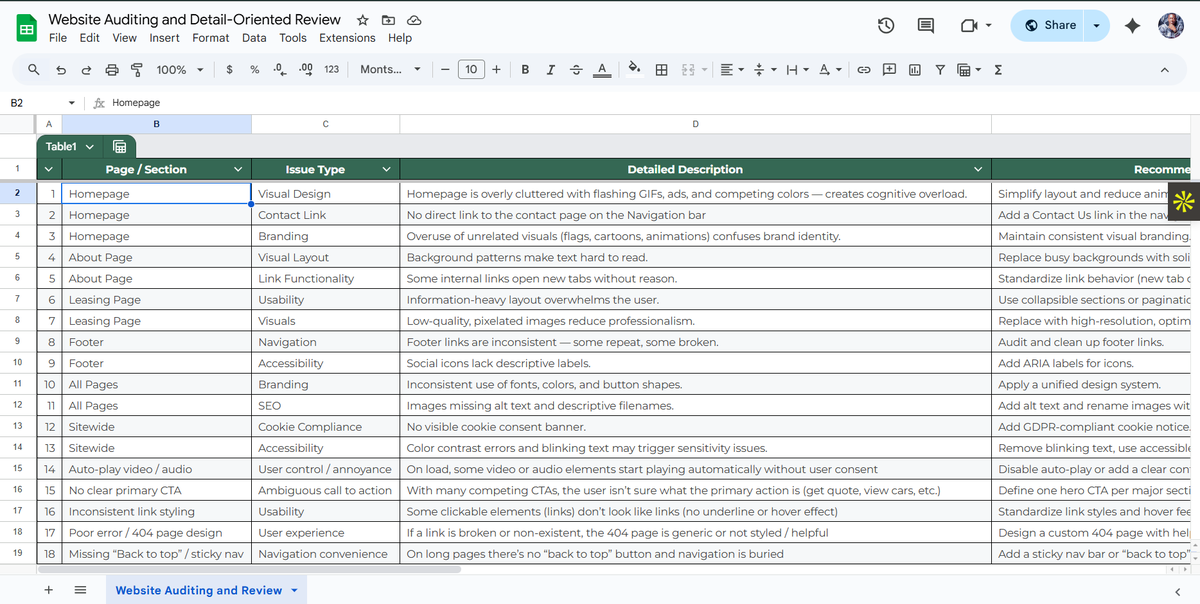1200x604 pixels.
Task: Move document using the folder icon
Action: (389, 20)
